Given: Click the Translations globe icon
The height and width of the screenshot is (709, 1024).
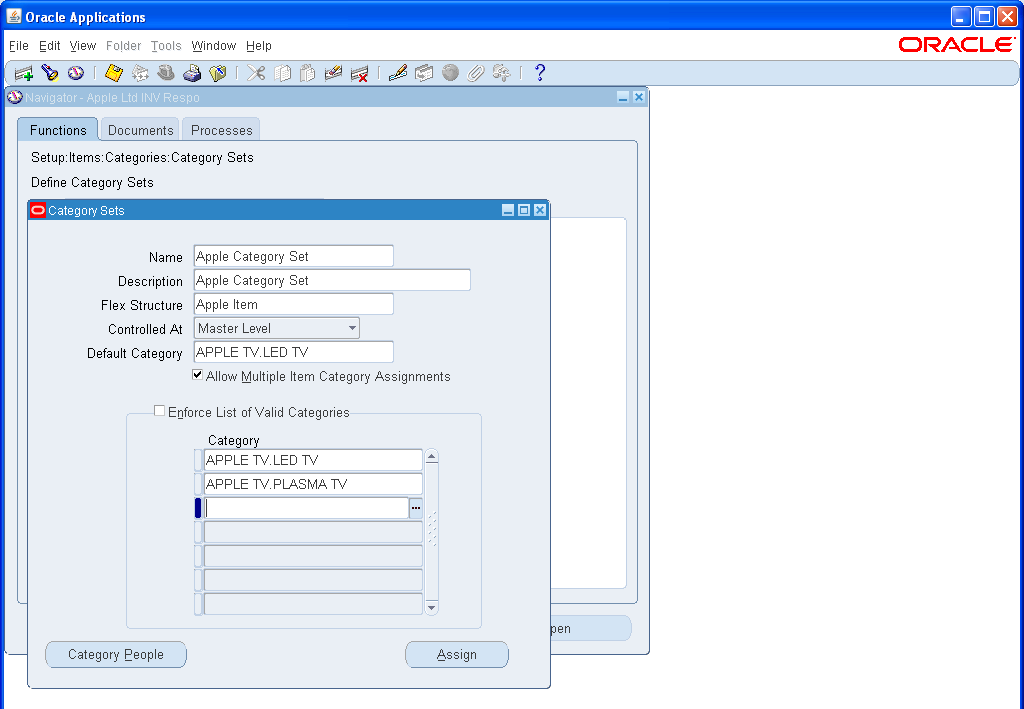Looking at the screenshot, I should (x=450, y=72).
